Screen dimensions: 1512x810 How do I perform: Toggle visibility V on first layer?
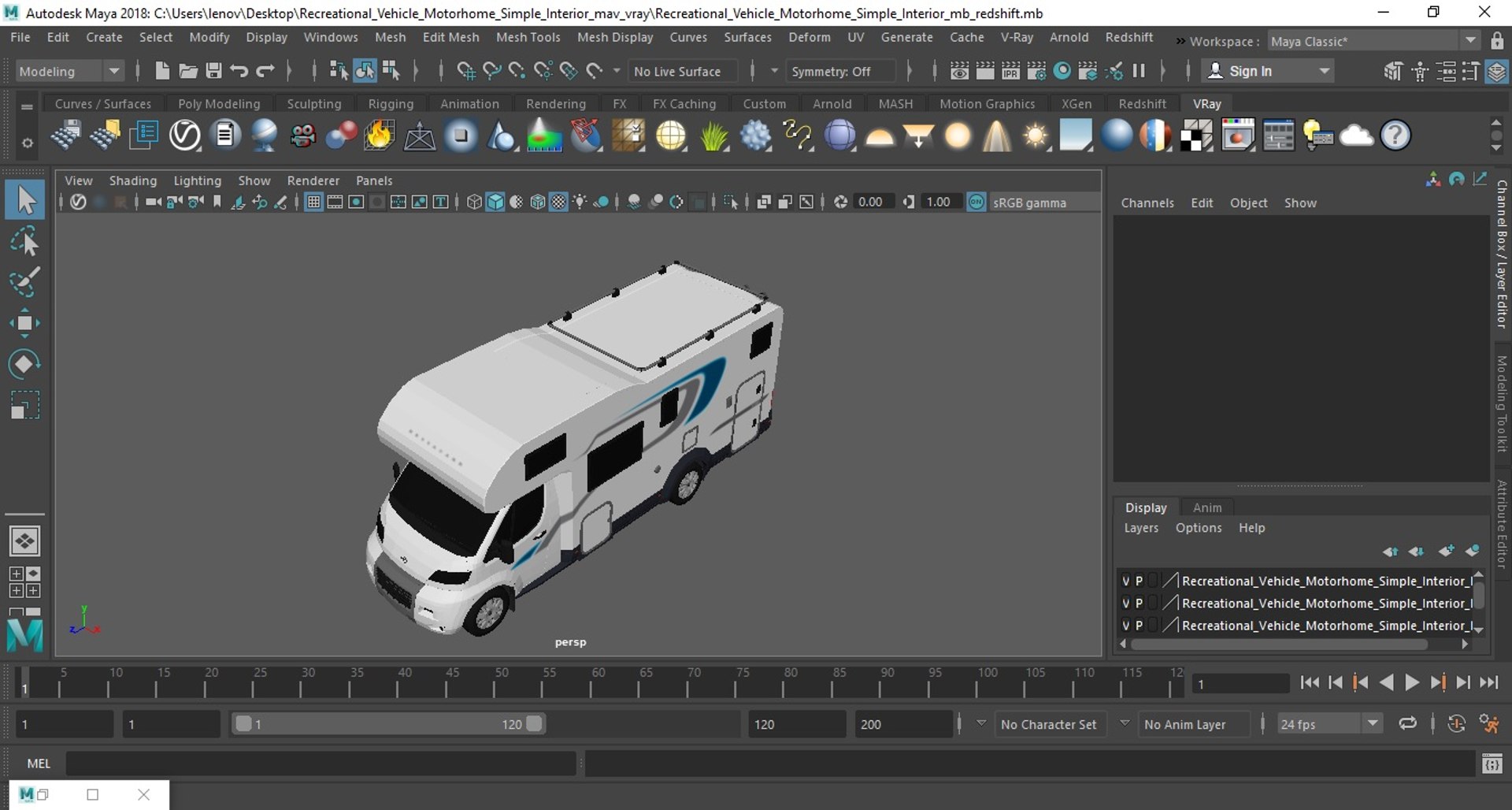pyautogui.click(x=1125, y=581)
